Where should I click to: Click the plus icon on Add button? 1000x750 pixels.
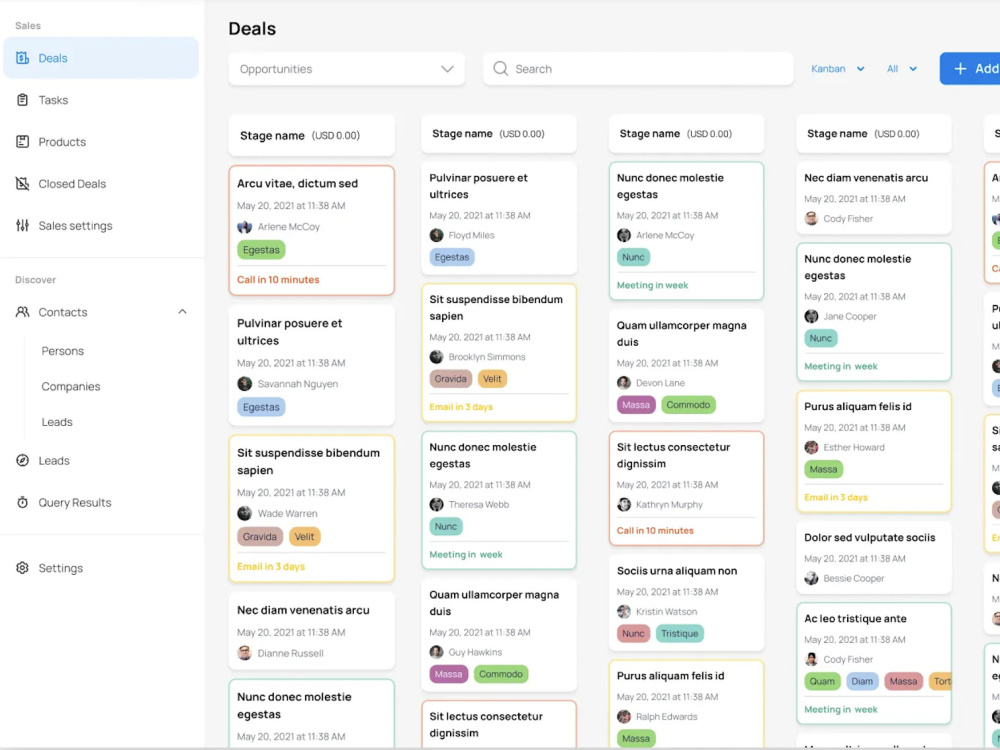(x=960, y=69)
